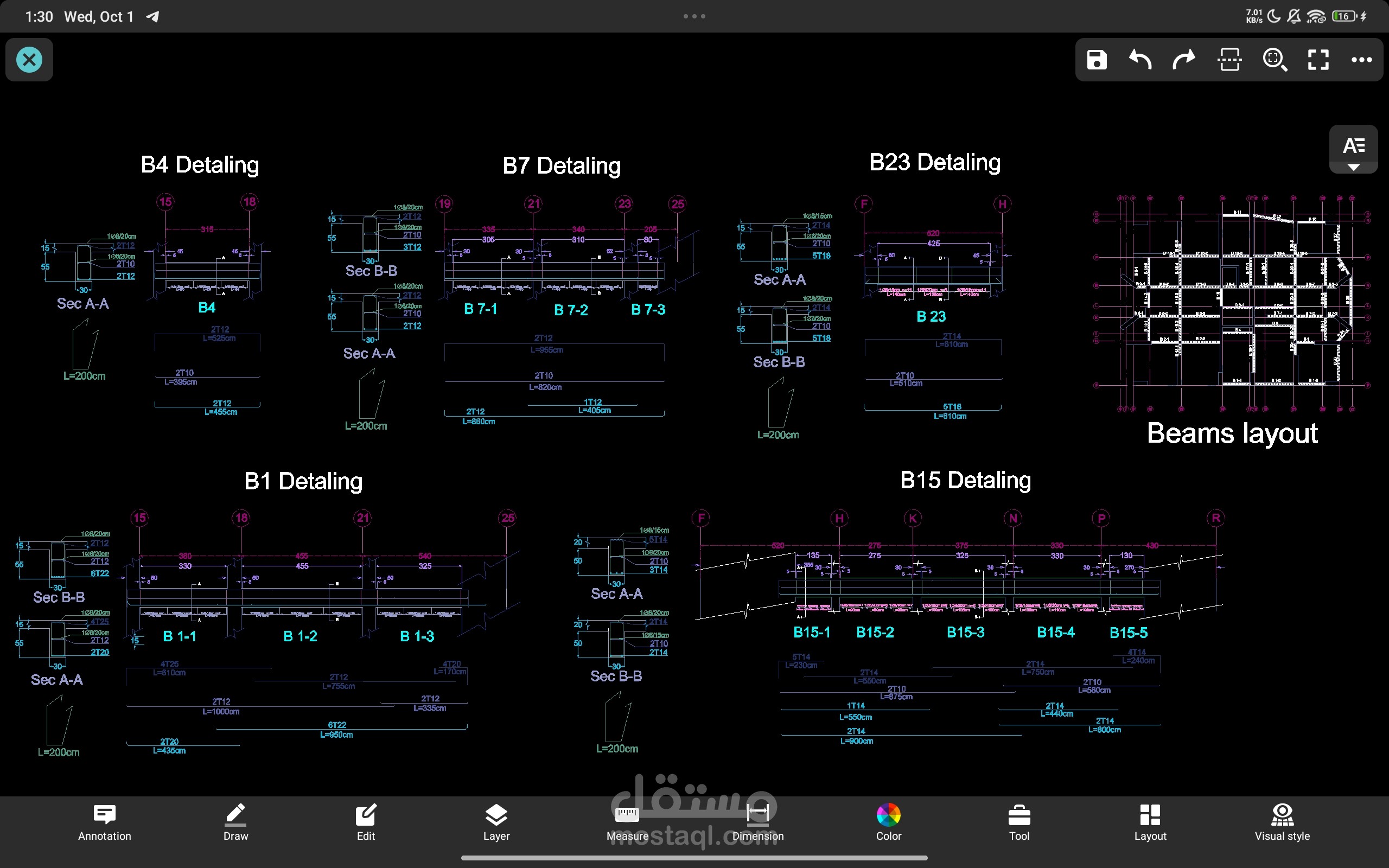Tap the muted notification bell icon
The width and height of the screenshot is (1389, 868).
pyautogui.click(x=1294, y=16)
